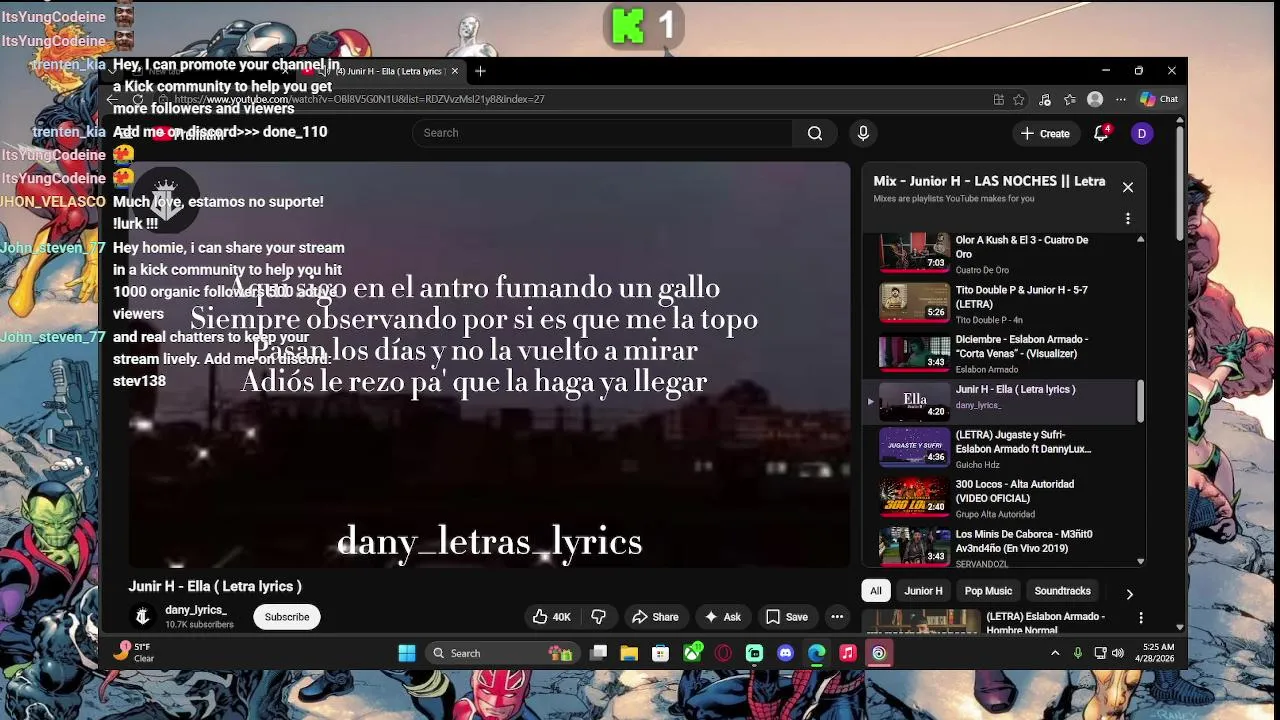This screenshot has height=720, width=1280.
Task: Select the Soundtracks filter chip
Action: [x=1062, y=591]
